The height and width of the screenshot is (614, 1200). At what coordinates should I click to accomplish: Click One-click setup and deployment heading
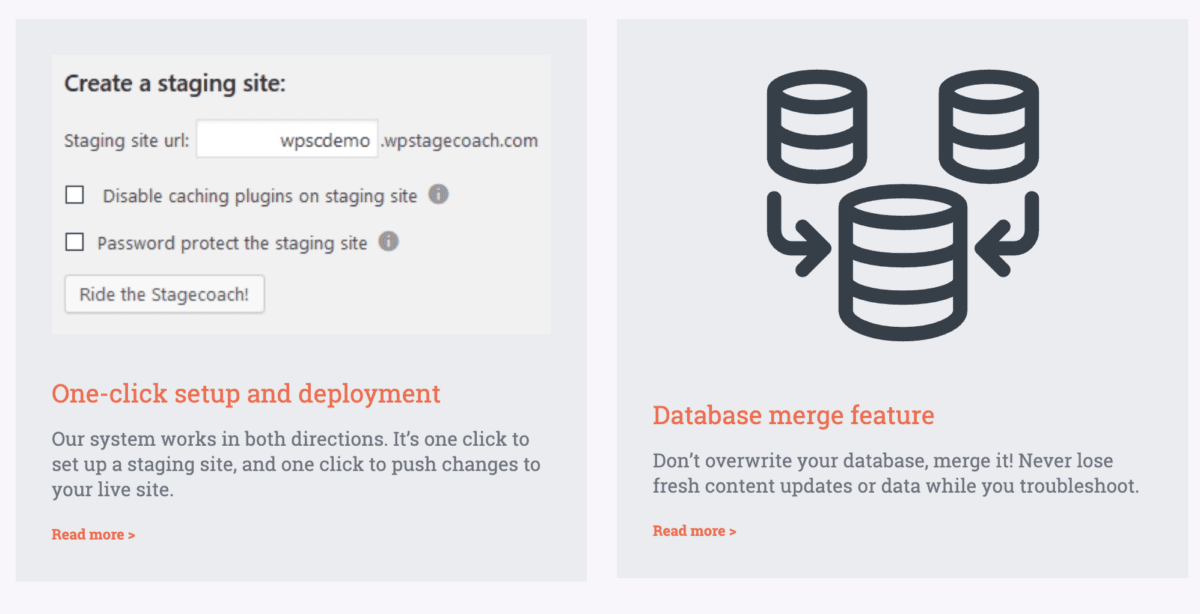click(246, 394)
